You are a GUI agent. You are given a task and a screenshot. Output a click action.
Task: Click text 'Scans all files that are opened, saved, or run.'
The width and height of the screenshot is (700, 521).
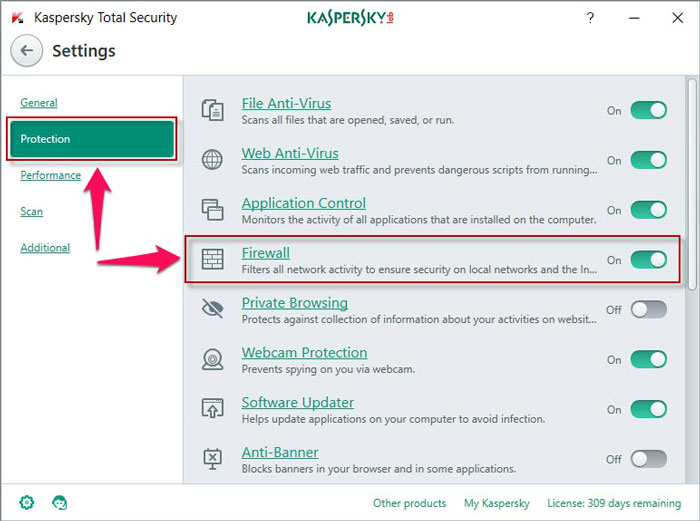[x=347, y=120]
